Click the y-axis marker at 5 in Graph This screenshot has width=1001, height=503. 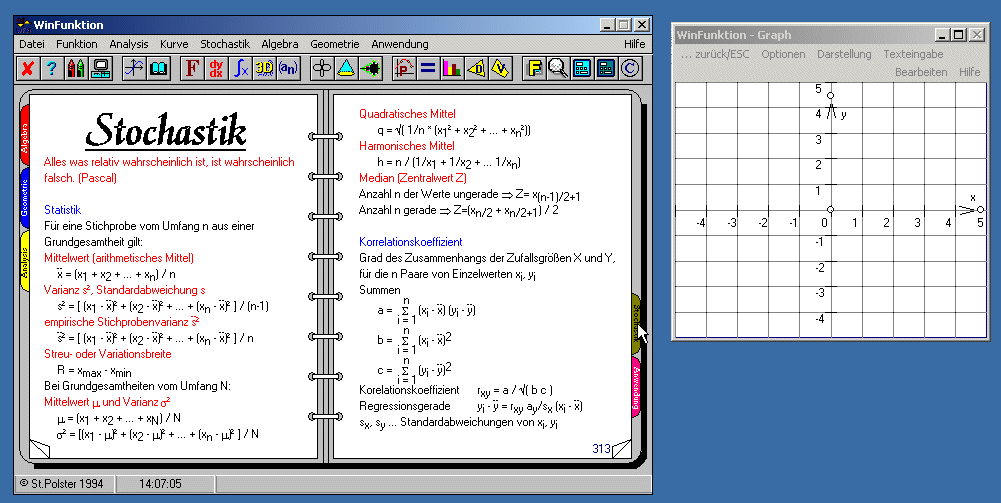[831, 96]
